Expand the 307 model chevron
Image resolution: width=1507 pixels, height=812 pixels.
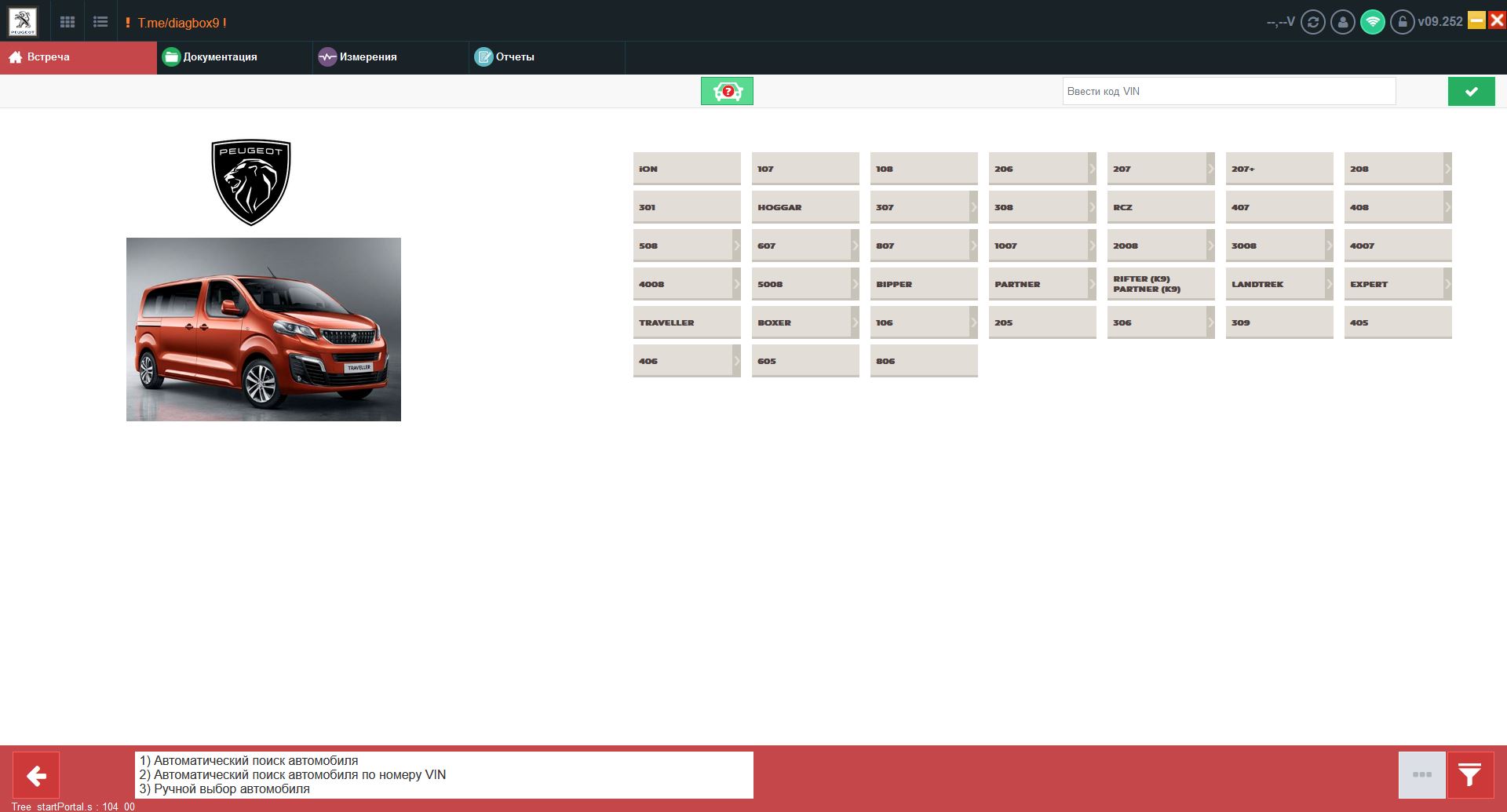[973, 207]
